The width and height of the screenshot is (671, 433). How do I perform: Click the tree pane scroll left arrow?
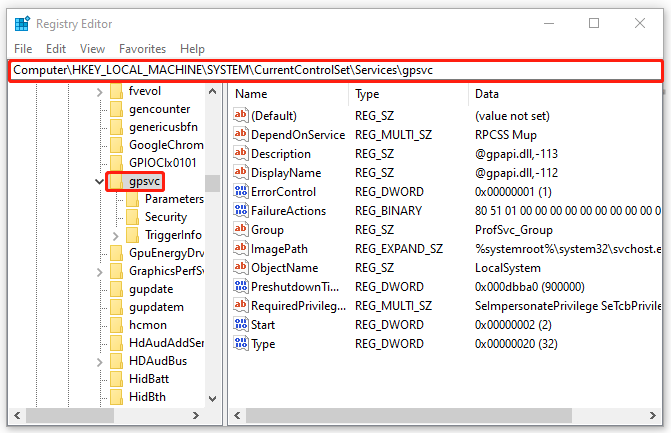pyautogui.click(x=18, y=415)
